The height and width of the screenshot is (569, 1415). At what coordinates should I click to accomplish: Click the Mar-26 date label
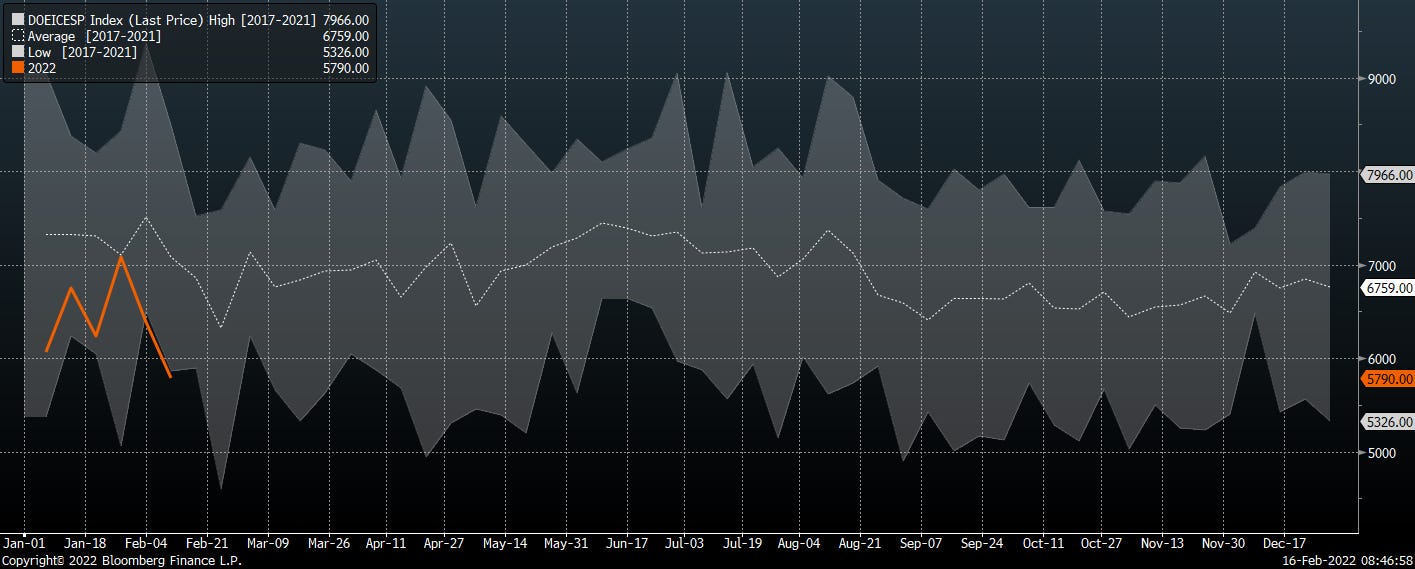pos(328,544)
